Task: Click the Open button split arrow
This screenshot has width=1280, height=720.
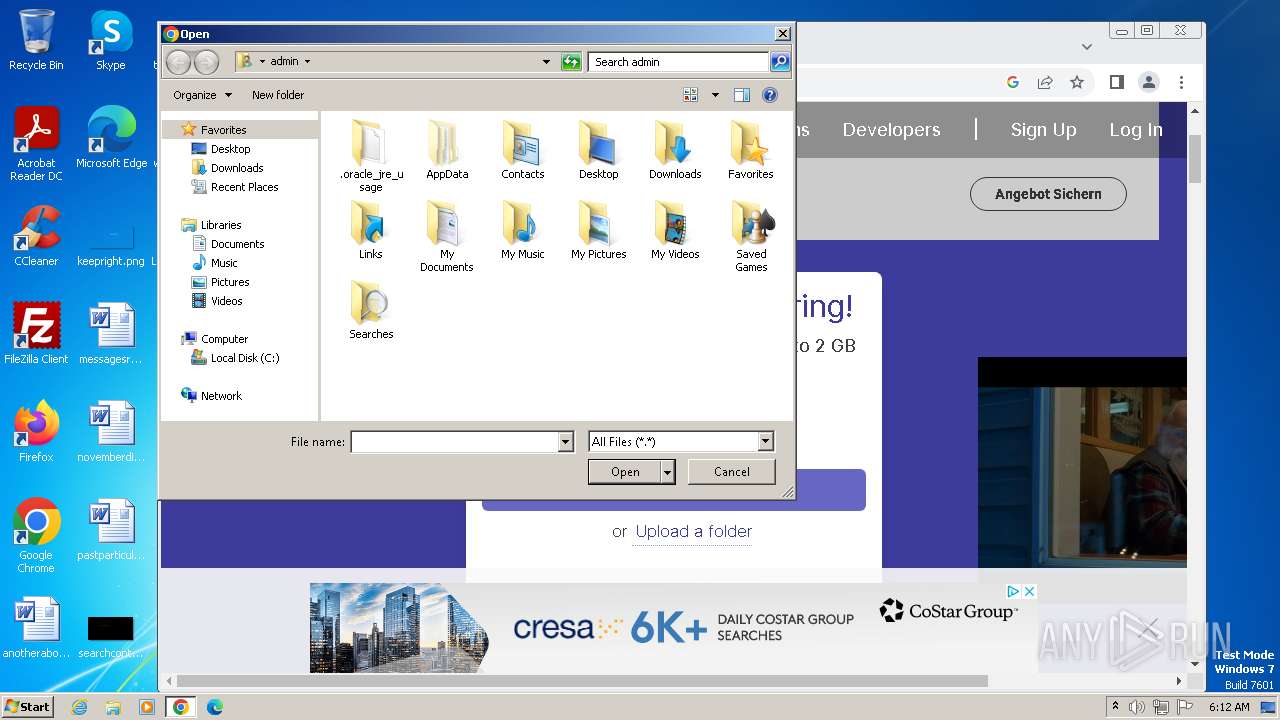Action: tap(668, 472)
